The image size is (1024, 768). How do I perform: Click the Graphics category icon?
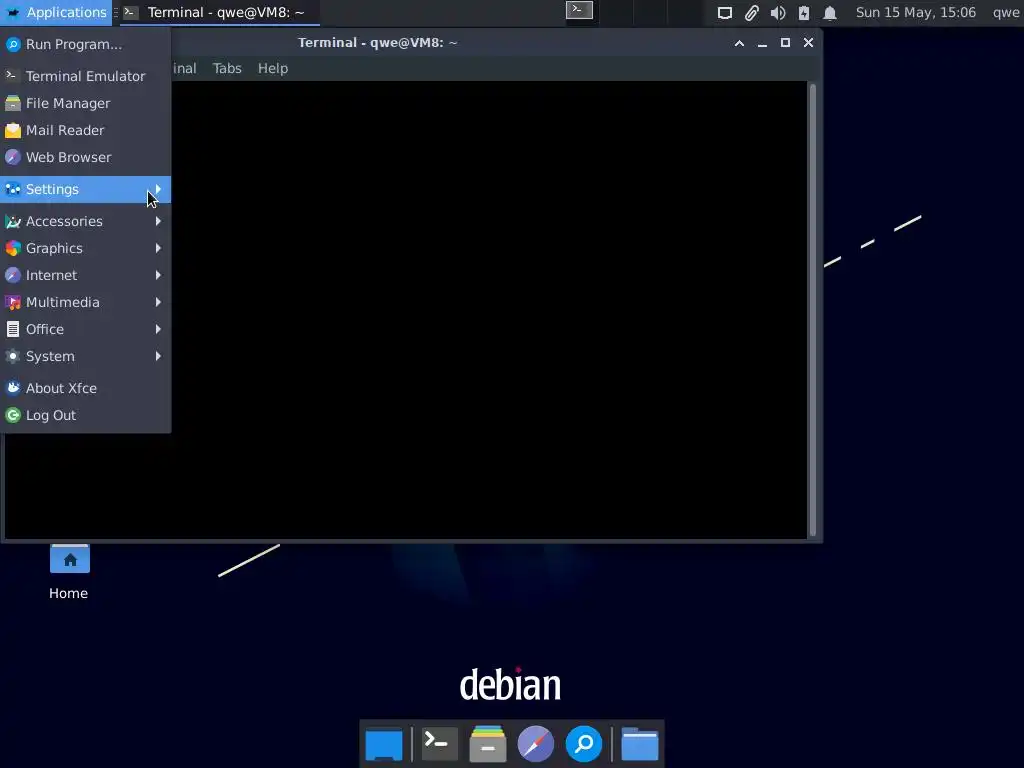click(x=13, y=248)
